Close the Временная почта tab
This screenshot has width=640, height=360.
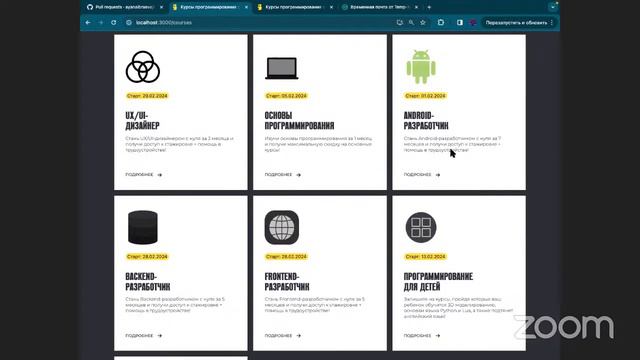416,7
